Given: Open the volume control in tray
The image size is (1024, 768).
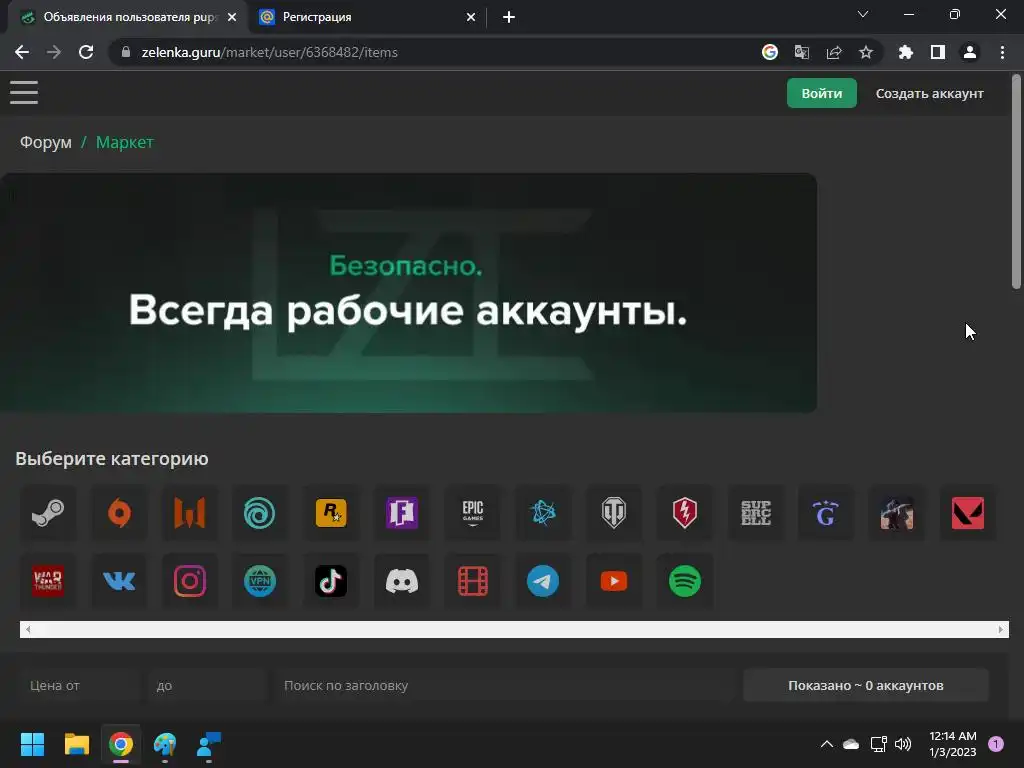Looking at the screenshot, I should click(x=903, y=744).
